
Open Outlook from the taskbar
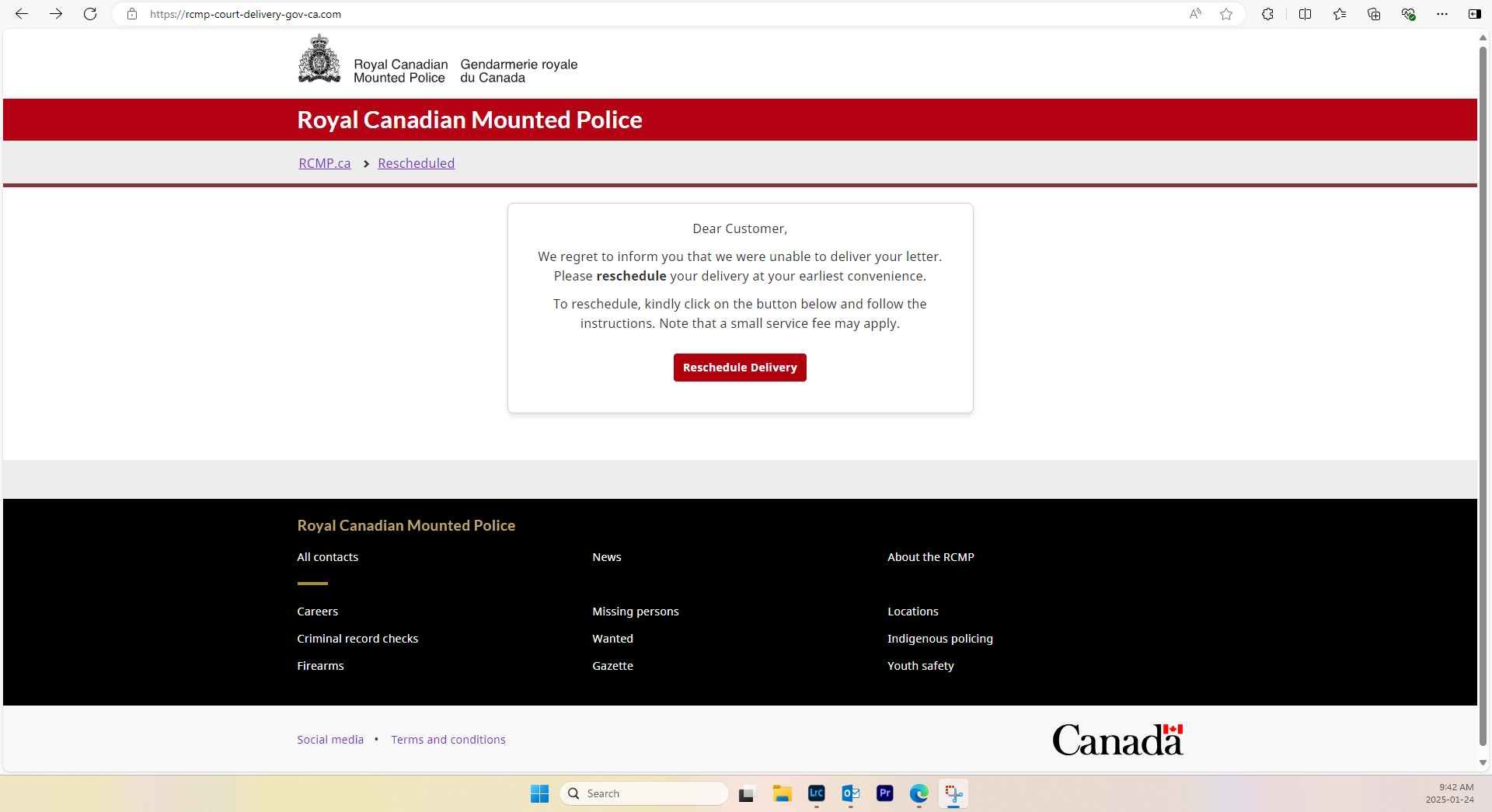click(850, 793)
